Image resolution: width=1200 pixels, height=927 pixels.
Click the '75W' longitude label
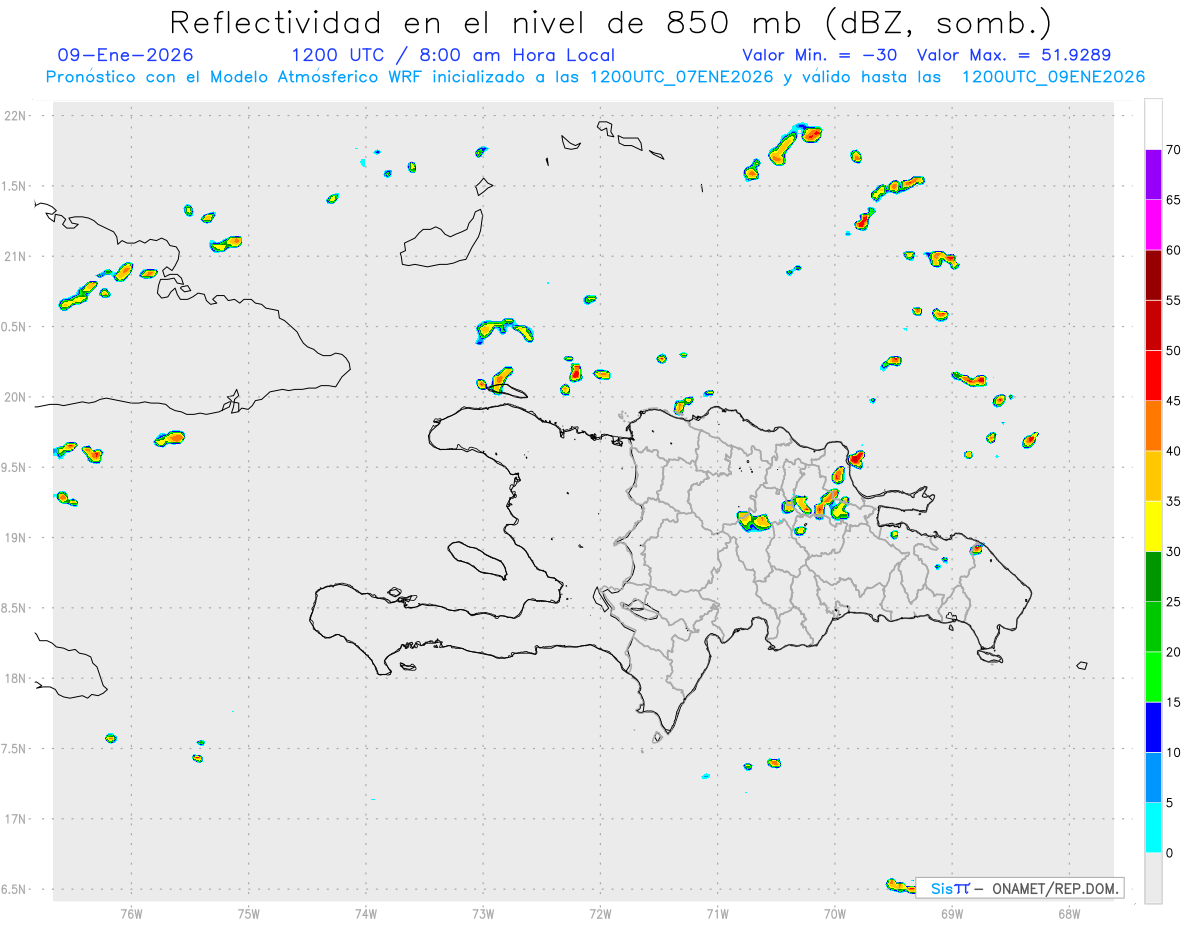(249, 913)
